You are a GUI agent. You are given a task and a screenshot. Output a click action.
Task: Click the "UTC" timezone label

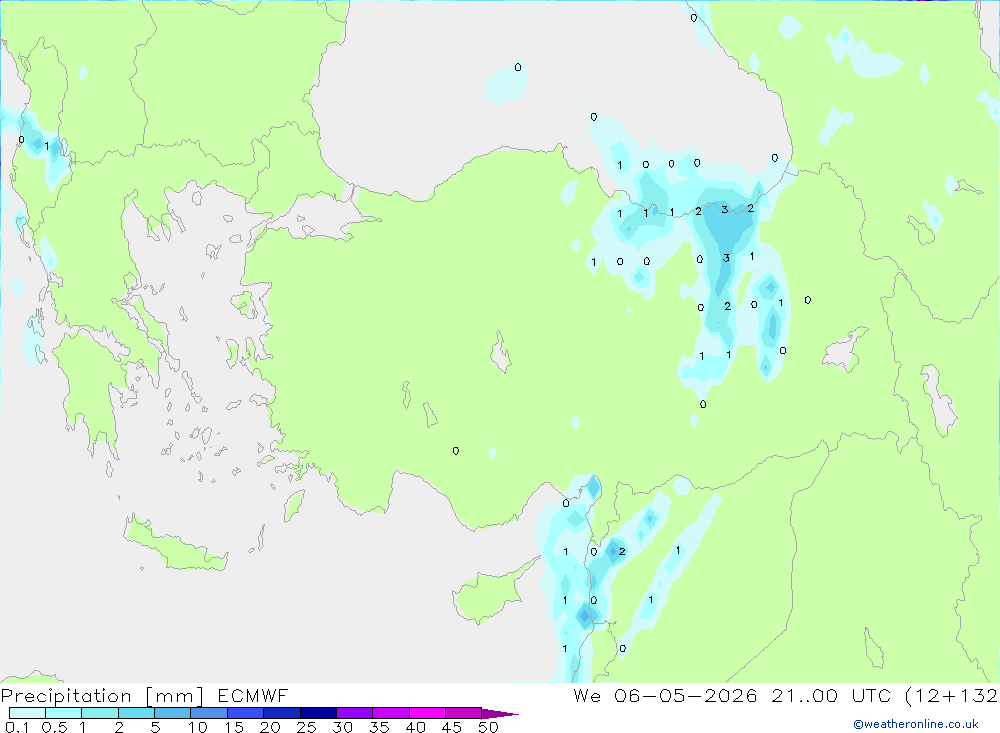[x=871, y=696]
